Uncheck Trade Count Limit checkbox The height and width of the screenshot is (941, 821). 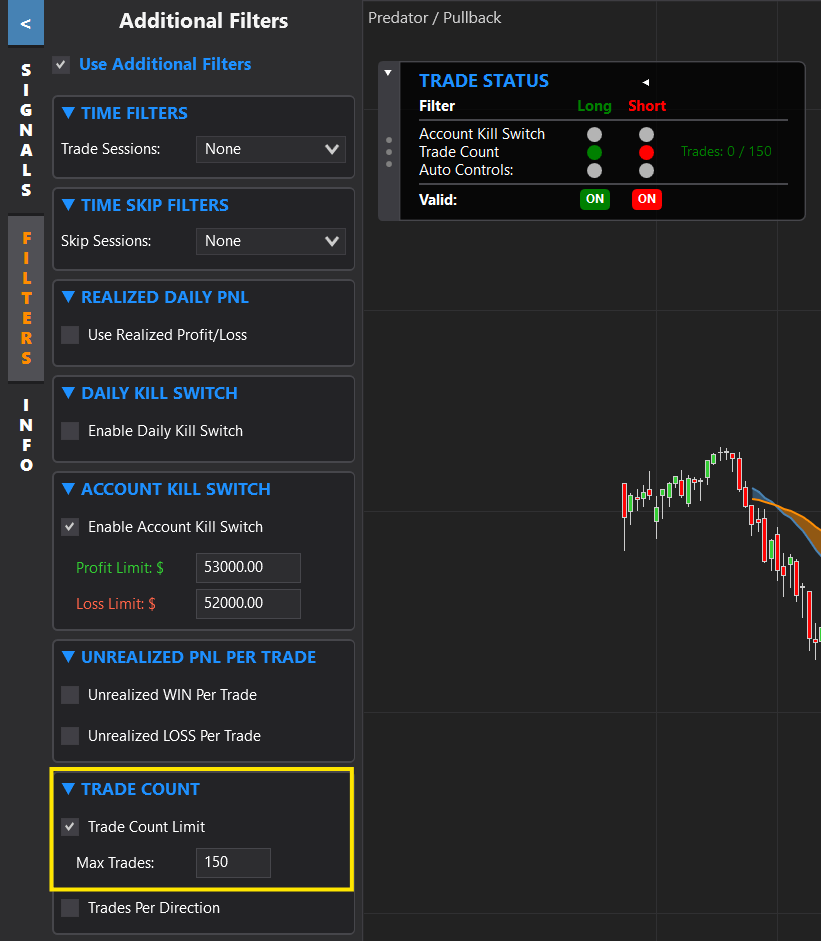pos(70,827)
